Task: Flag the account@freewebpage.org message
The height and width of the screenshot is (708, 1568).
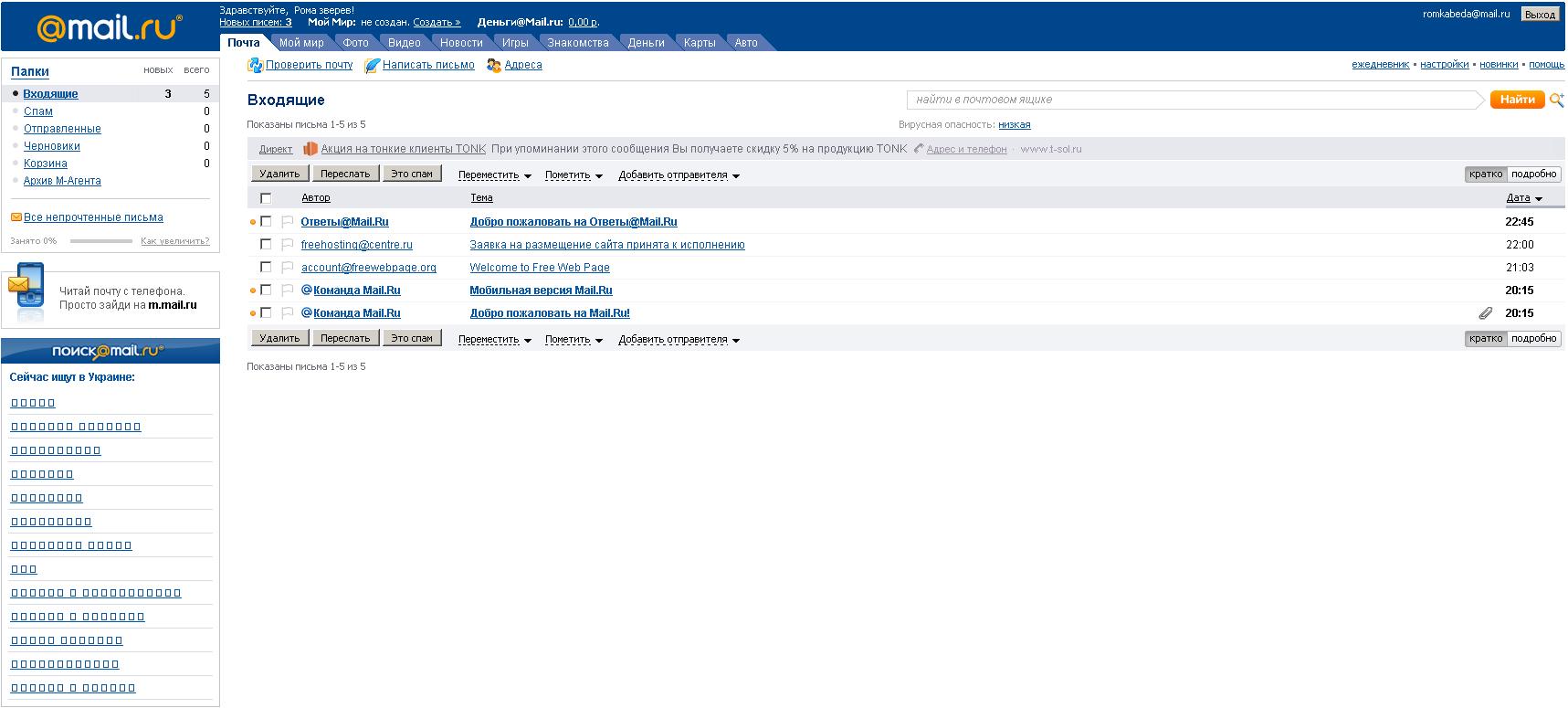Action: tap(287, 268)
